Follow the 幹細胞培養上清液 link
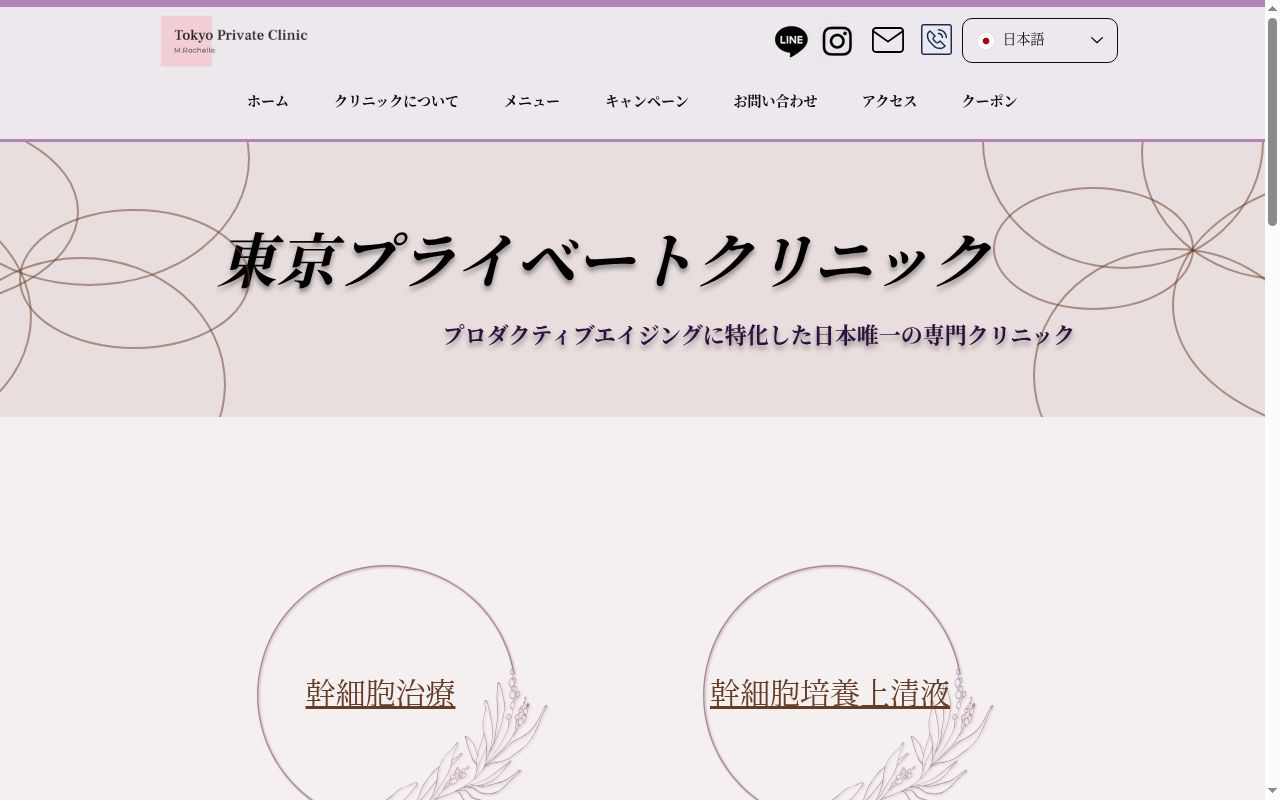Image resolution: width=1280 pixels, height=800 pixels. tap(830, 692)
